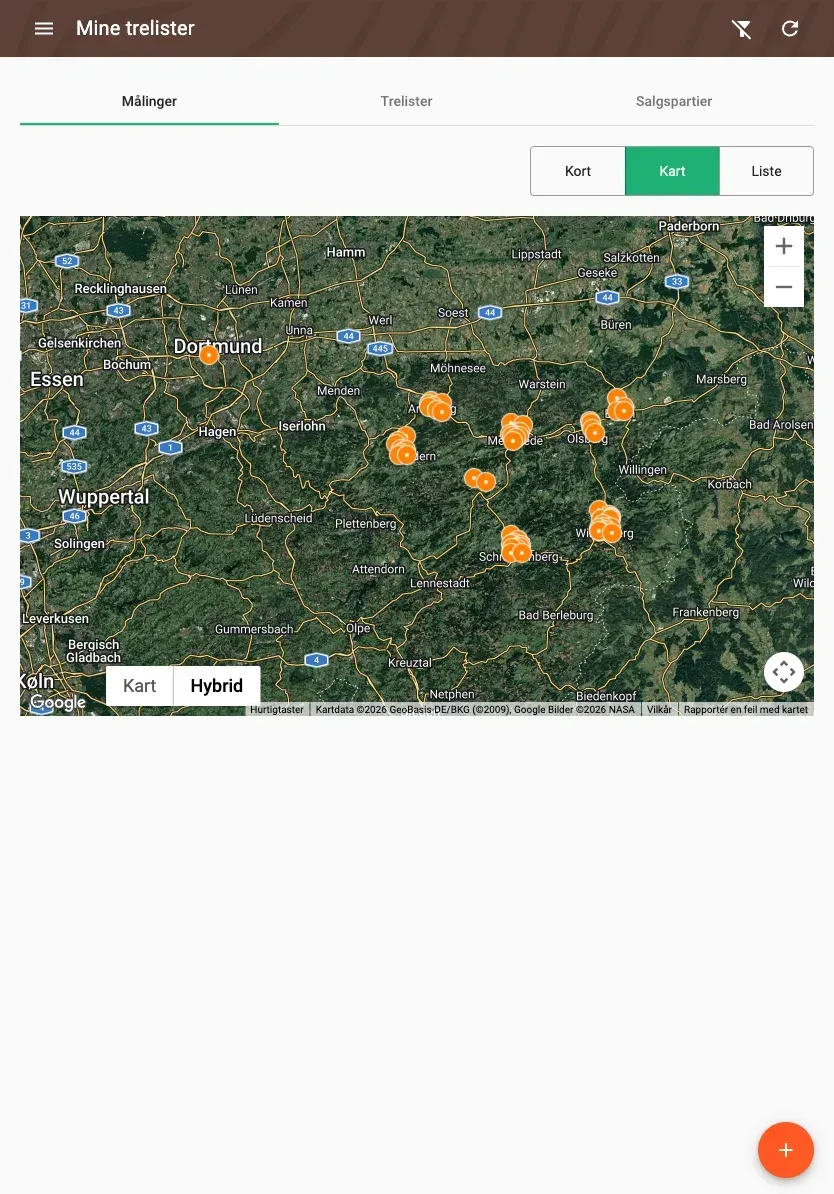This screenshot has width=834, height=1194.
Task: Click the marker cluster above Bad Berleburg
Action: click(x=516, y=544)
